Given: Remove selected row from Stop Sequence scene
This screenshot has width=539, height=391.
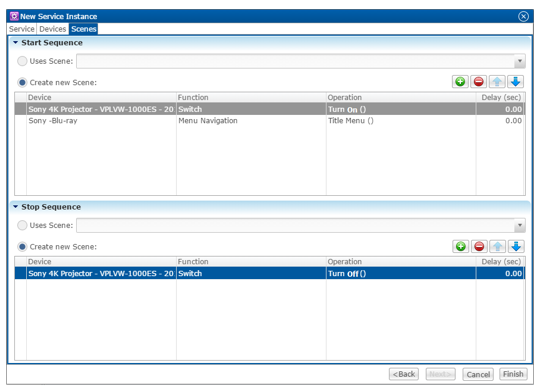Looking at the screenshot, I should click(479, 246).
